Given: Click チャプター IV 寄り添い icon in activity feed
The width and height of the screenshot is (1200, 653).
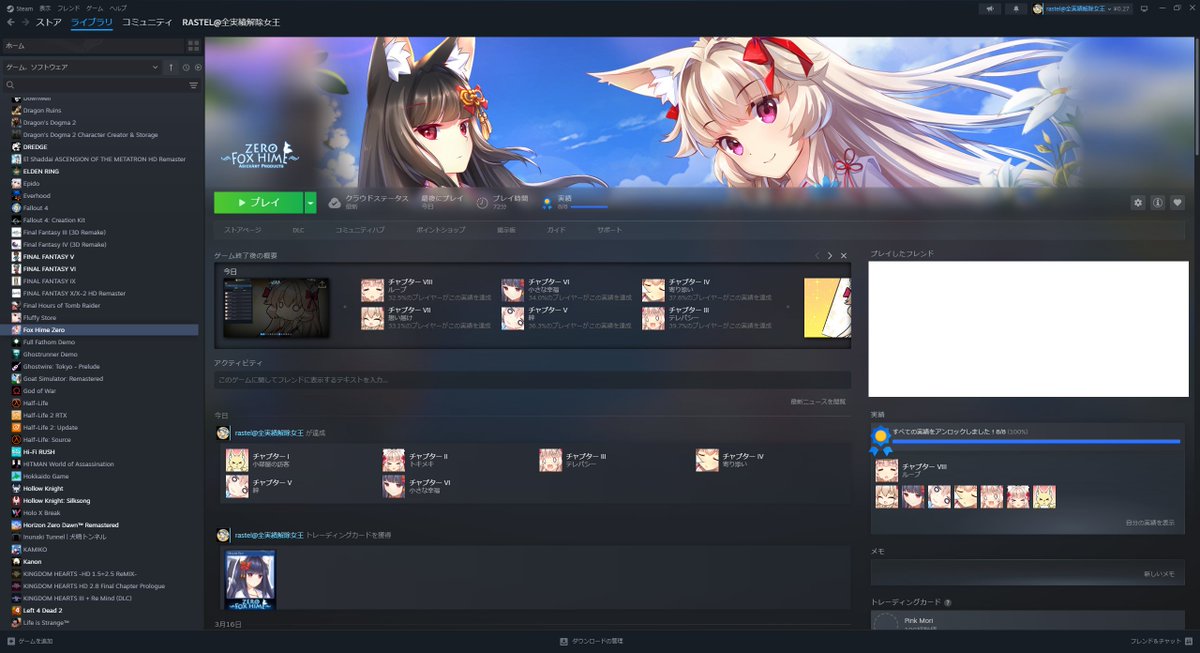Looking at the screenshot, I should pyautogui.click(x=707, y=460).
